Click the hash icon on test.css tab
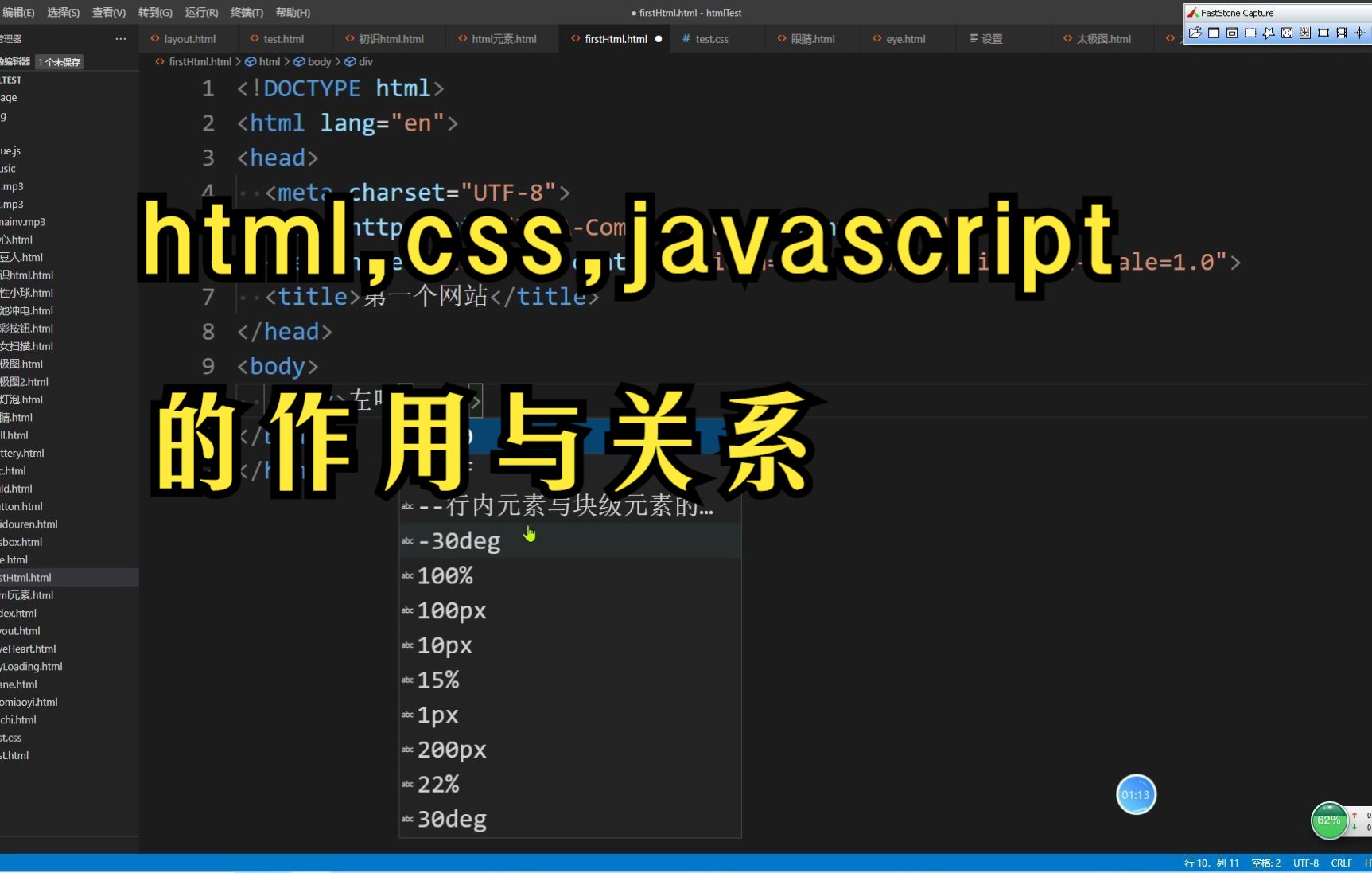The image size is (1372, 873). click(686, 38)
